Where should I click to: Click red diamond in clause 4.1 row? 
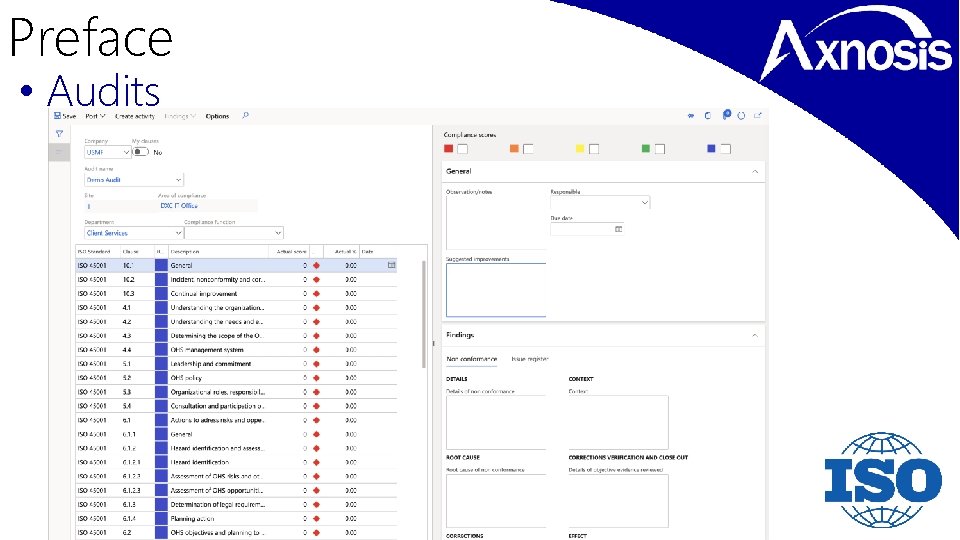tap(317, 308)
